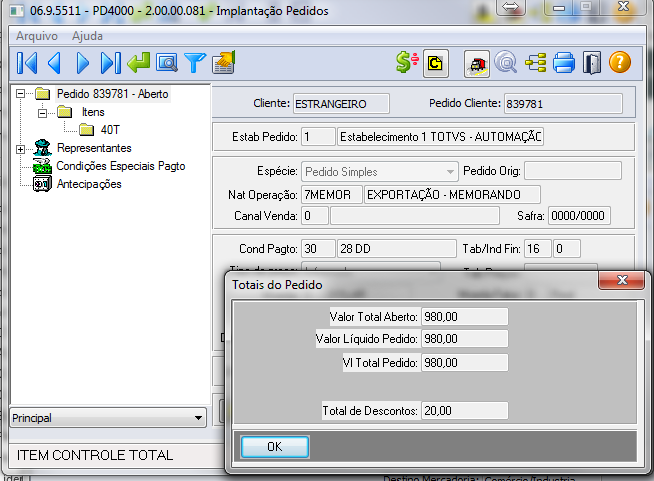Click the green dollar sign icon

(x=407, y=63)
